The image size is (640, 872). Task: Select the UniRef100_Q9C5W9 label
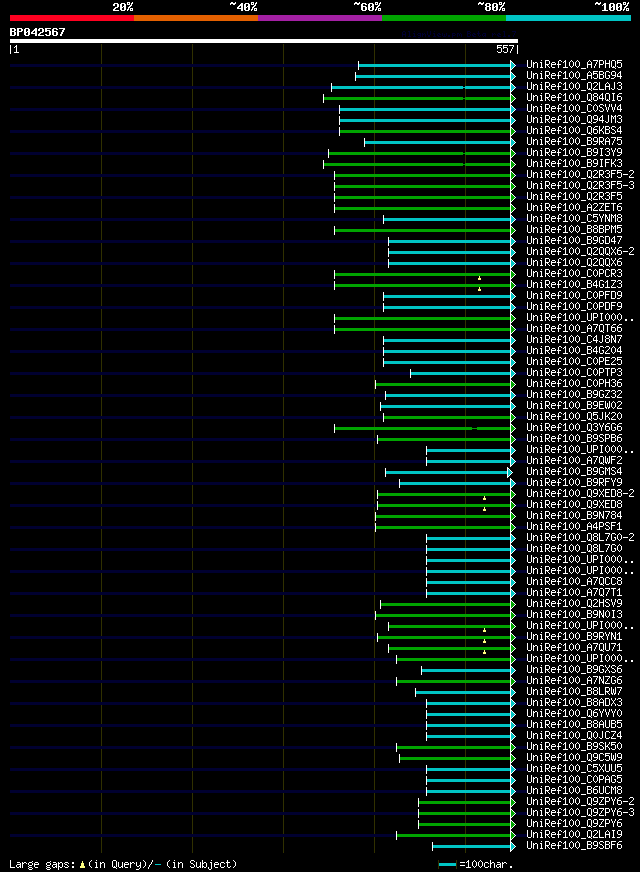point(574,758)
